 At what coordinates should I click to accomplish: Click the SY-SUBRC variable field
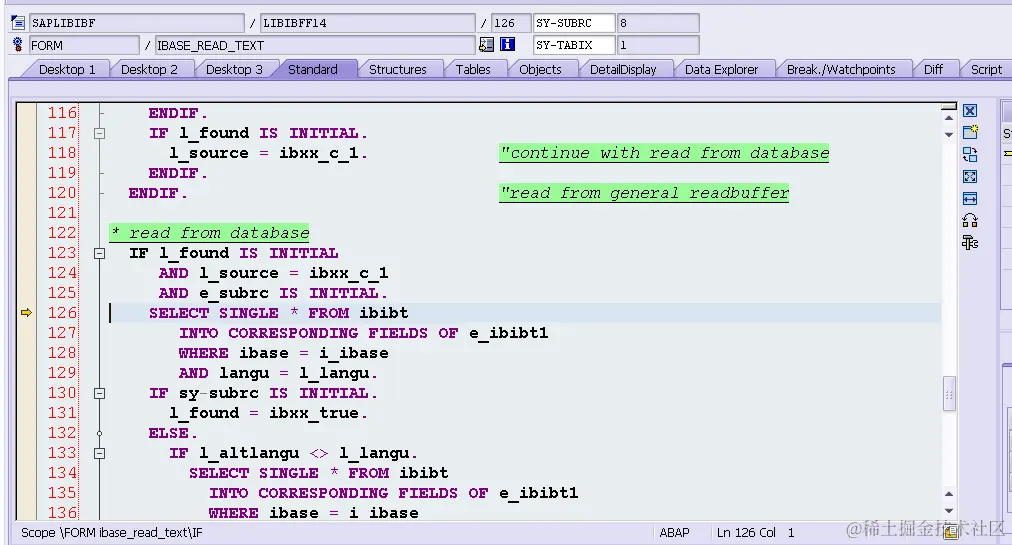tap(574, 23)
